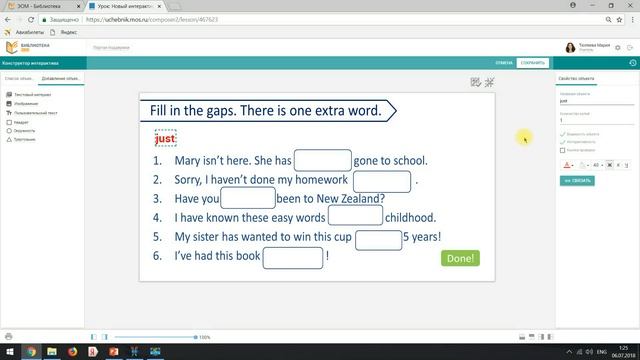
Task: Open the font size 40 dropdown
Action: [598, 165]
